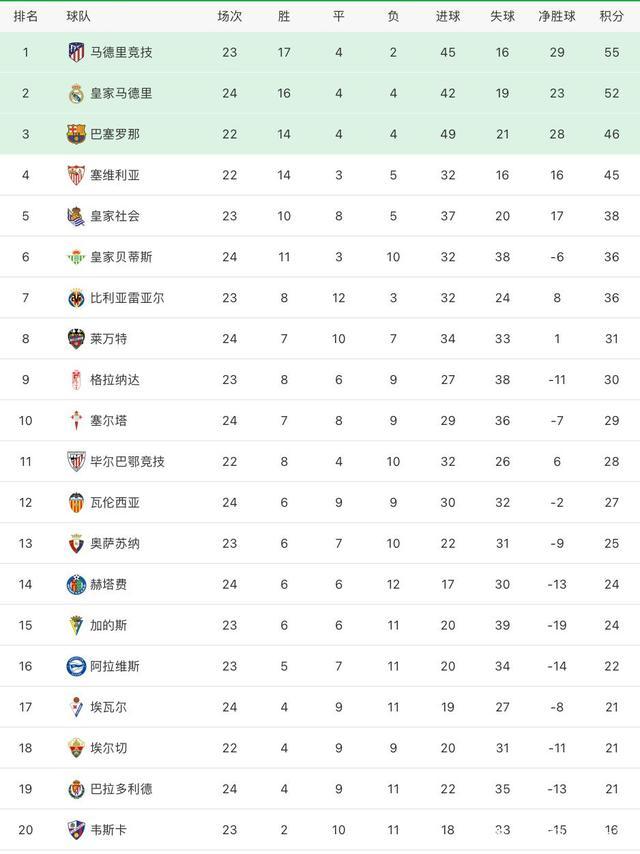Click the 积分 column header

click(x=611, y=16)
